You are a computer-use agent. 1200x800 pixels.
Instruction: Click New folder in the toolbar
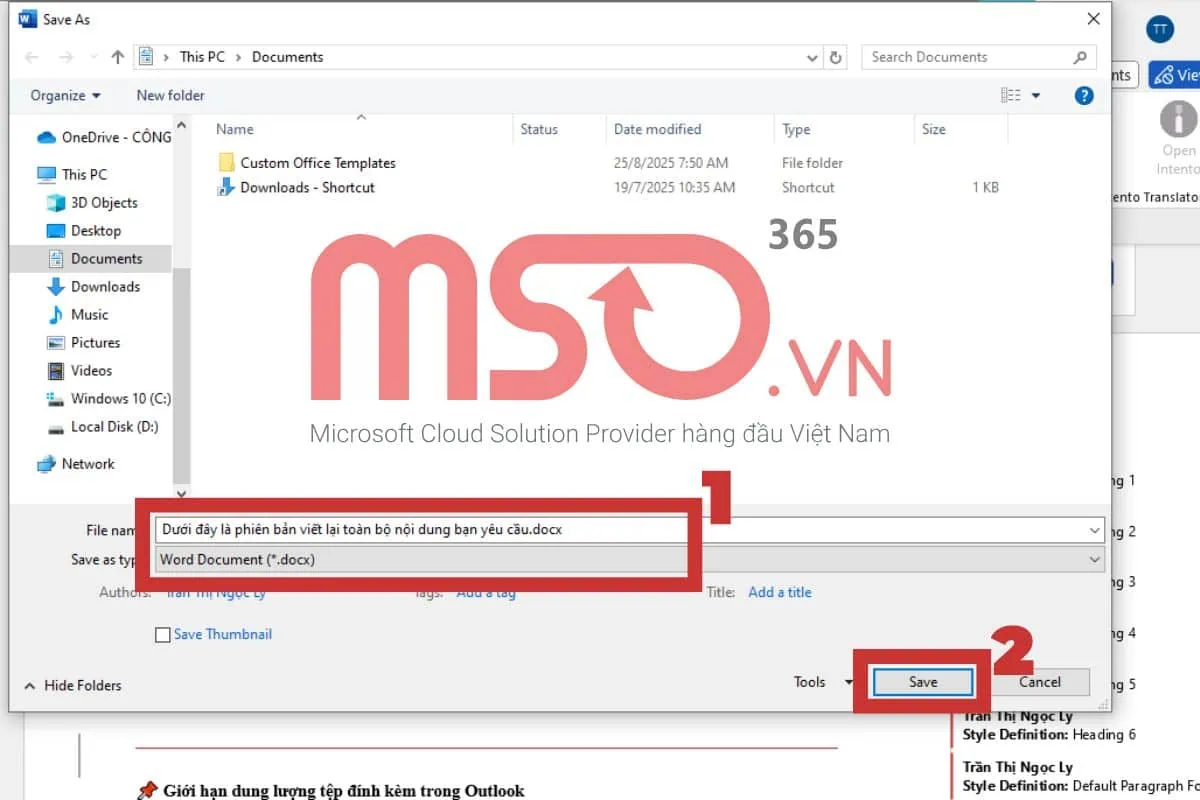coord(170,96)
